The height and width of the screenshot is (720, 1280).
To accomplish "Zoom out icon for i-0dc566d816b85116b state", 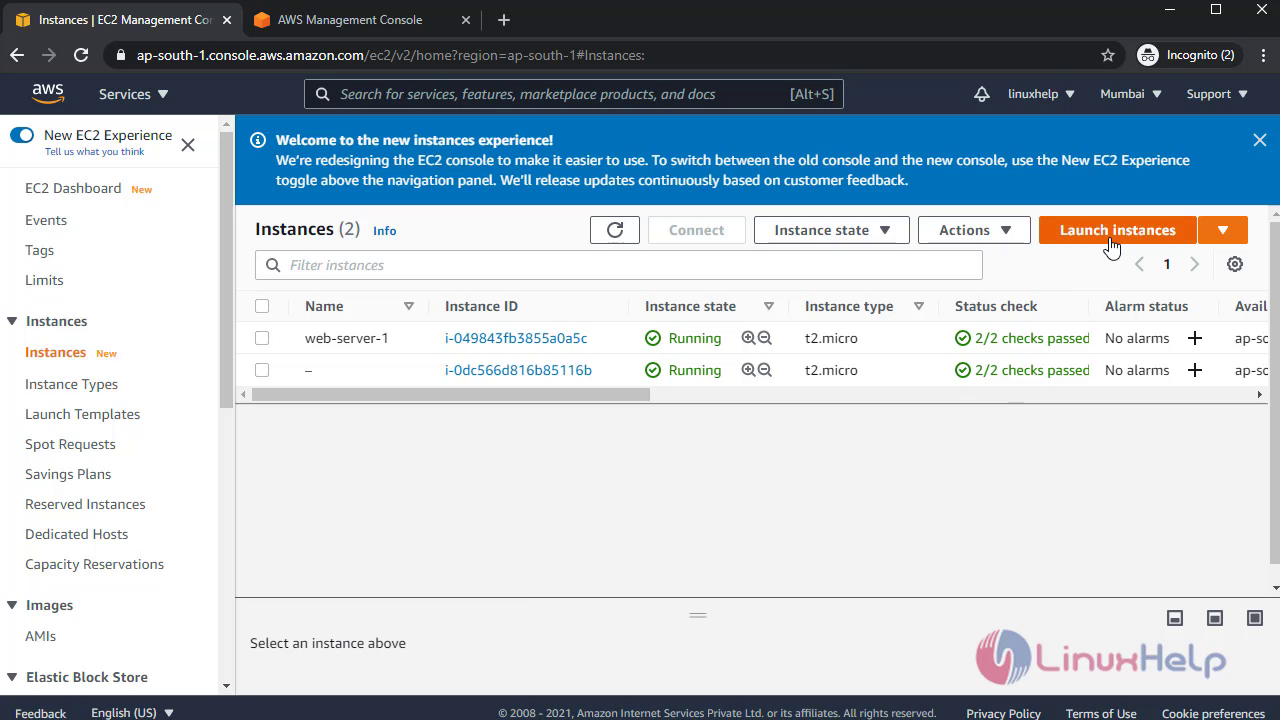I will pyautogui.click(x=765, y=370).
